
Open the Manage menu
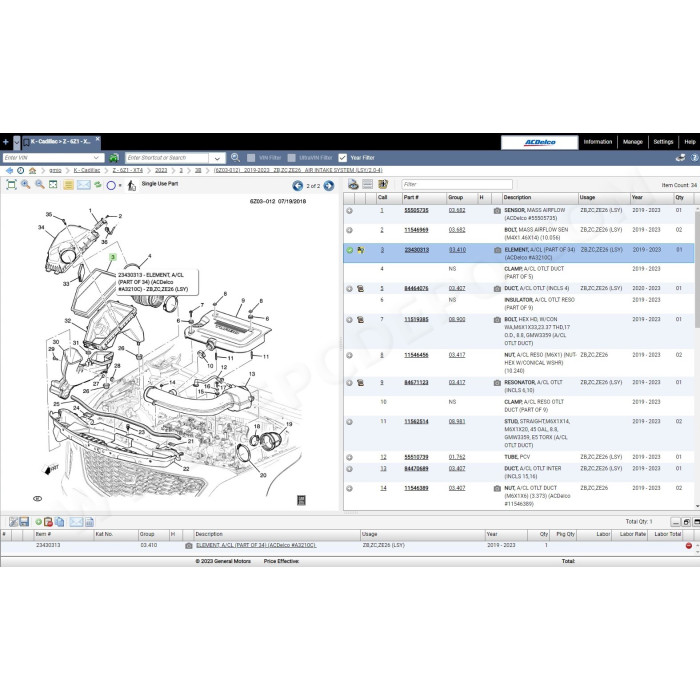pos(633,142)
